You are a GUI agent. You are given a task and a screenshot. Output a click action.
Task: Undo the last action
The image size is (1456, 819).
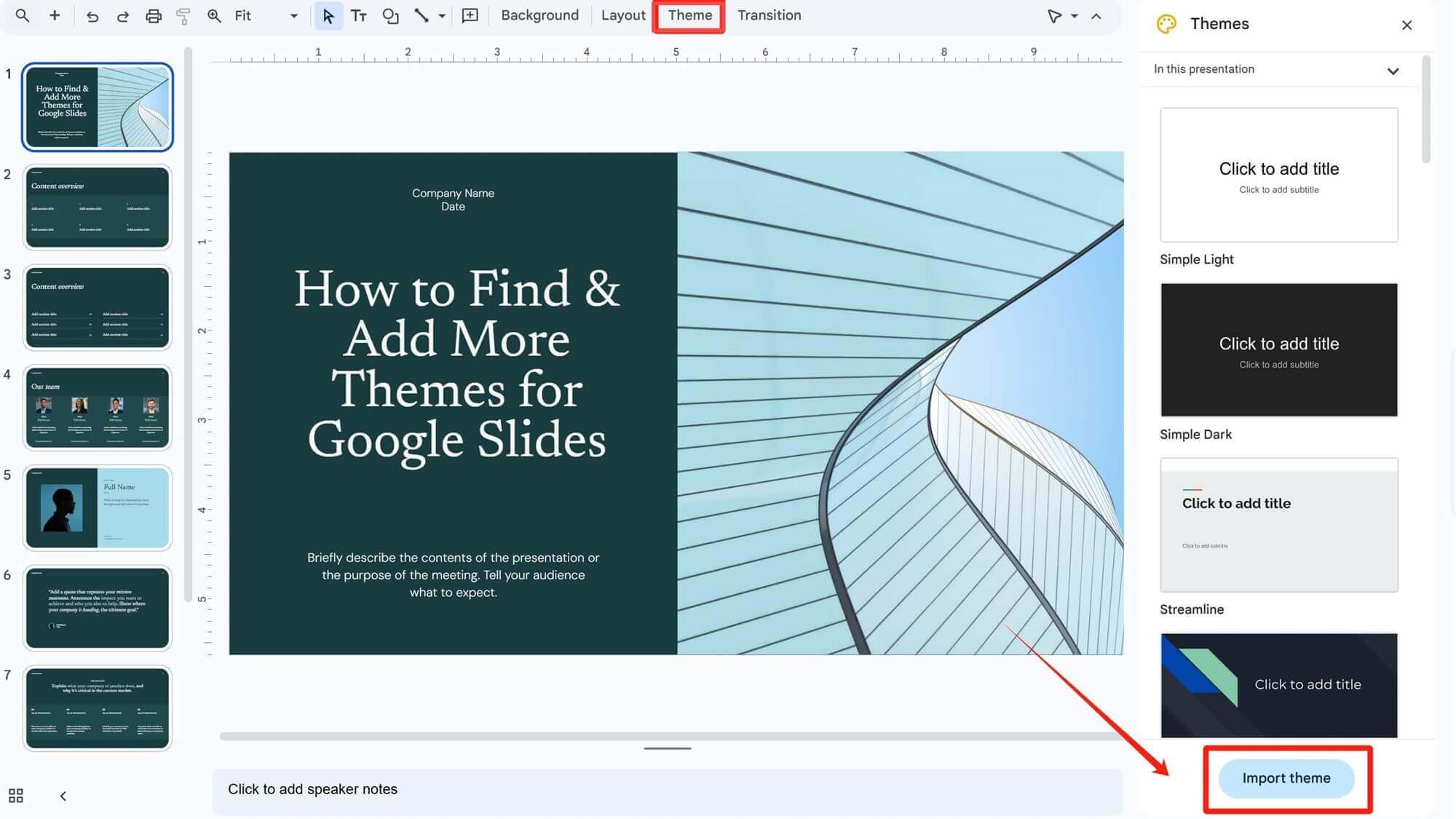pos(92,15)
